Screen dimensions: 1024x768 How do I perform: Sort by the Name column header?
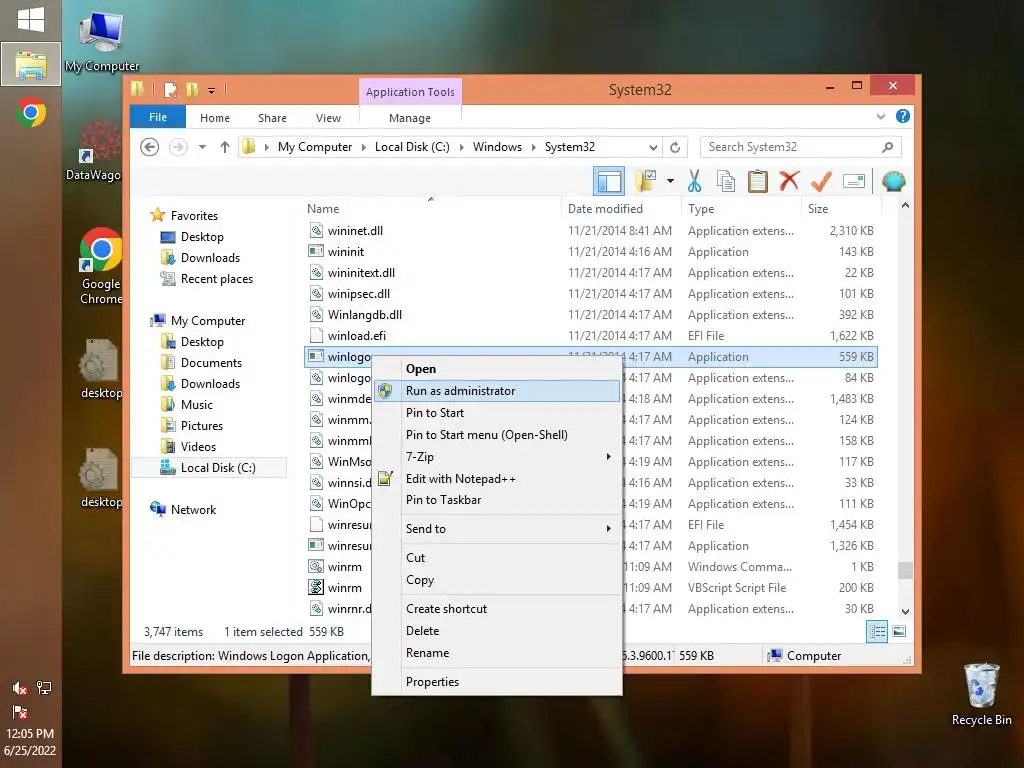[x=431, y=208]
